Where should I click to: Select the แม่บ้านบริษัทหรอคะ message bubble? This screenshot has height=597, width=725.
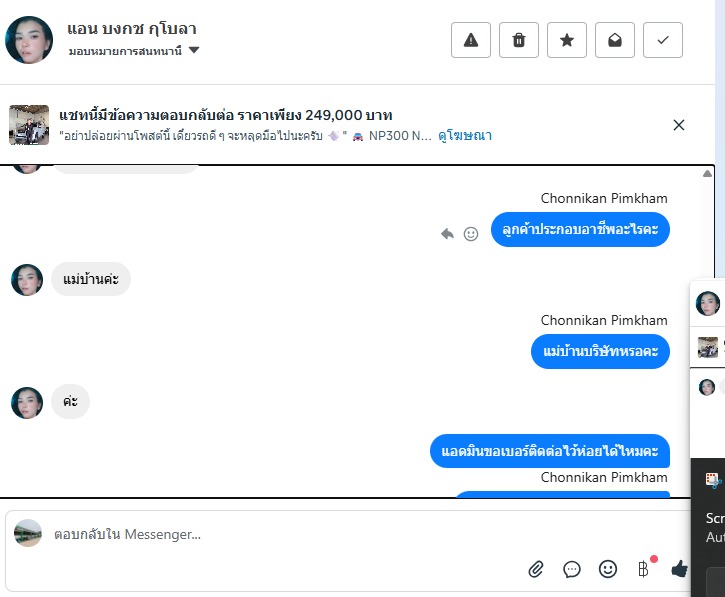pyautogui.click(x=600, y=351)
